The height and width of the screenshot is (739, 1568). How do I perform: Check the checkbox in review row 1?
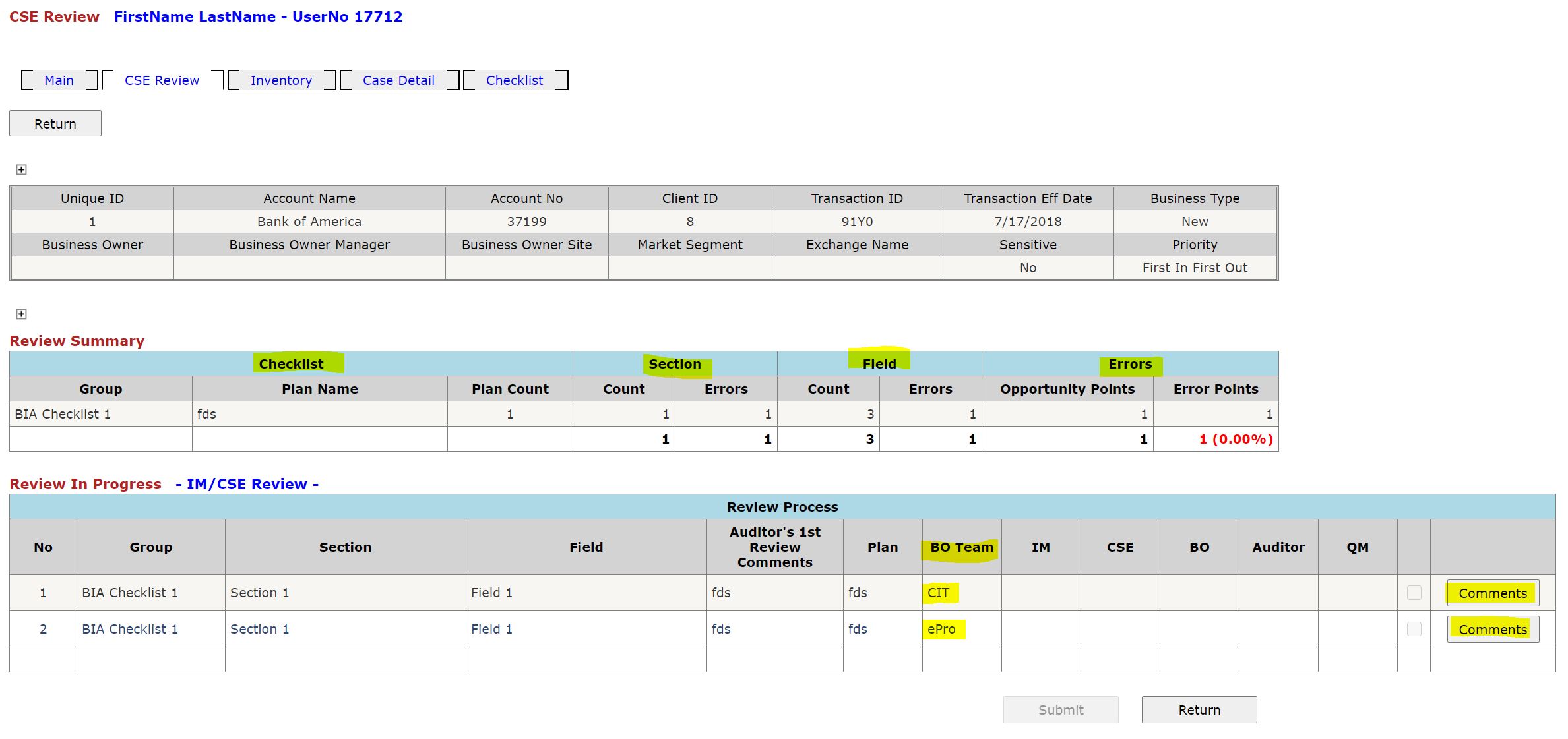tap(1414, 593)
